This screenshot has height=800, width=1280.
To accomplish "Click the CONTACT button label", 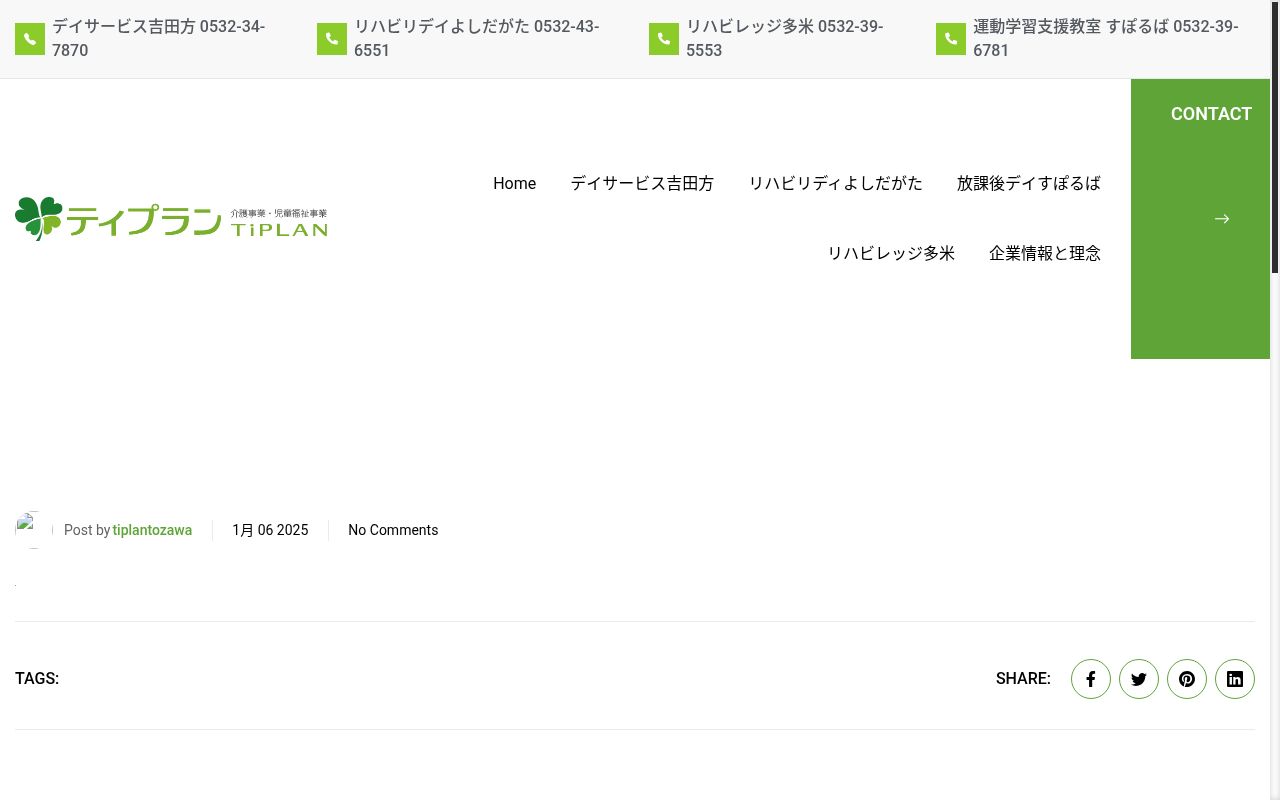I will 1211,114.
